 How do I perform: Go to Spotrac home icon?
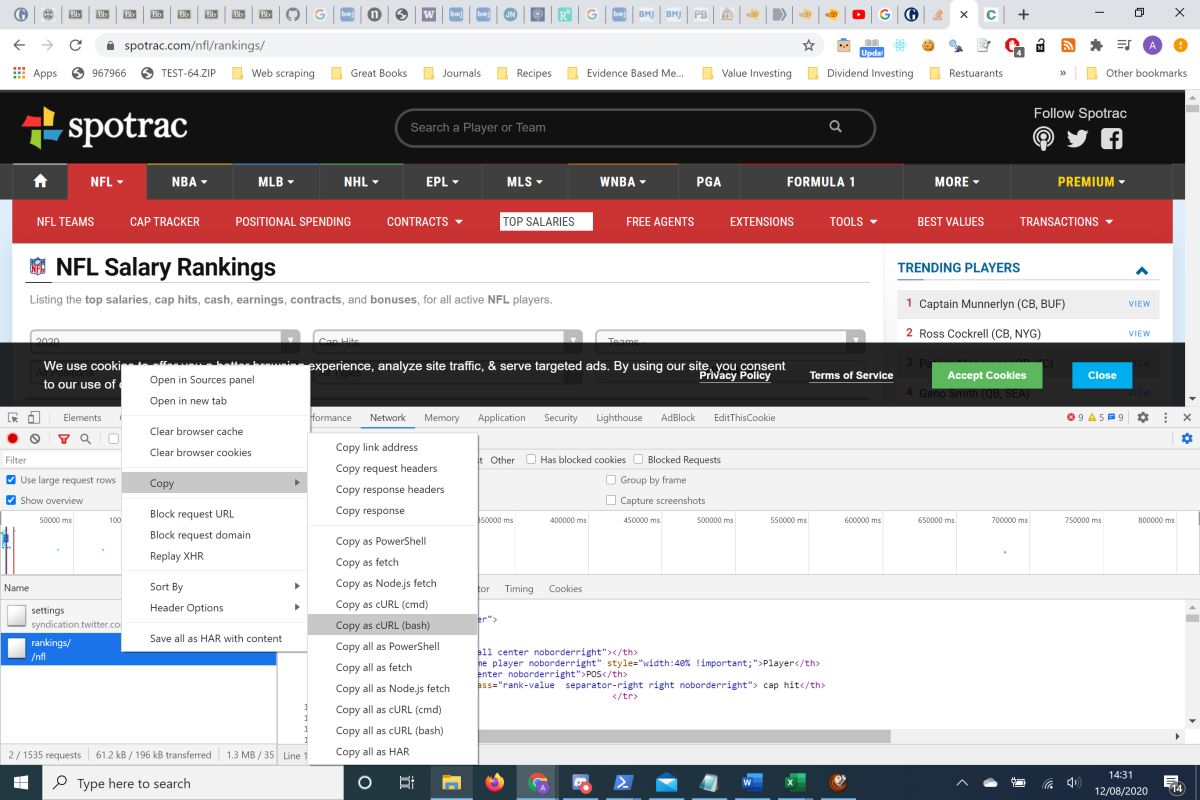(40, 181)
